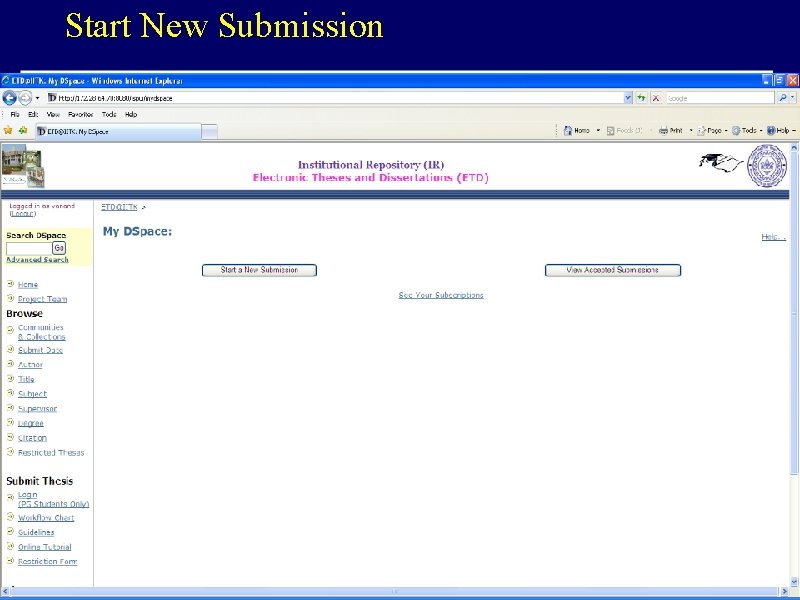Click the Back navigation arrow
Viewport: 800px width, 600px height.
[x=10, y=98]
